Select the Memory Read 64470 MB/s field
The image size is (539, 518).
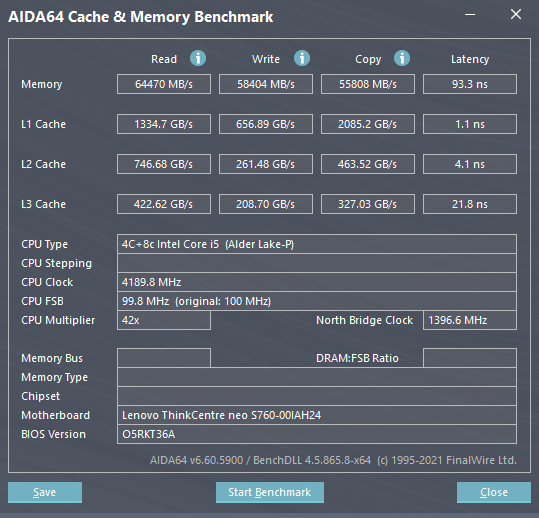point(164,84)
